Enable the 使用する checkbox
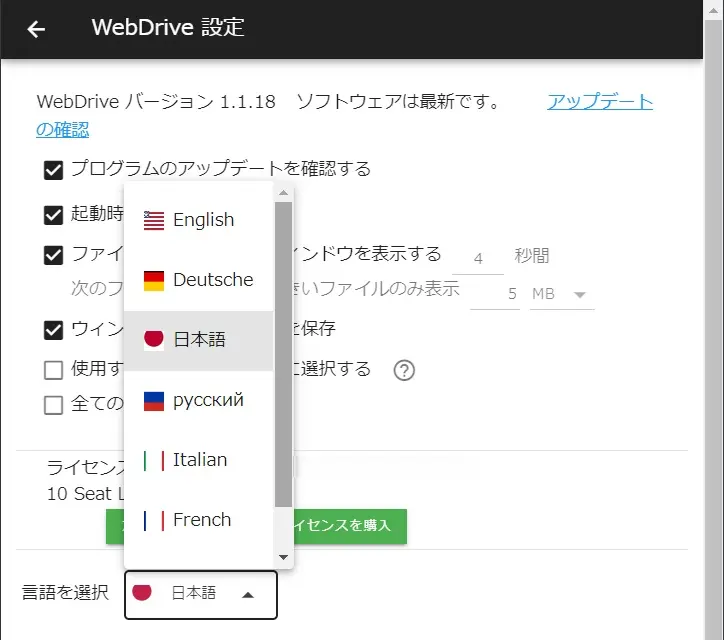This screenshot has width=724, height=640. (54, 370)
